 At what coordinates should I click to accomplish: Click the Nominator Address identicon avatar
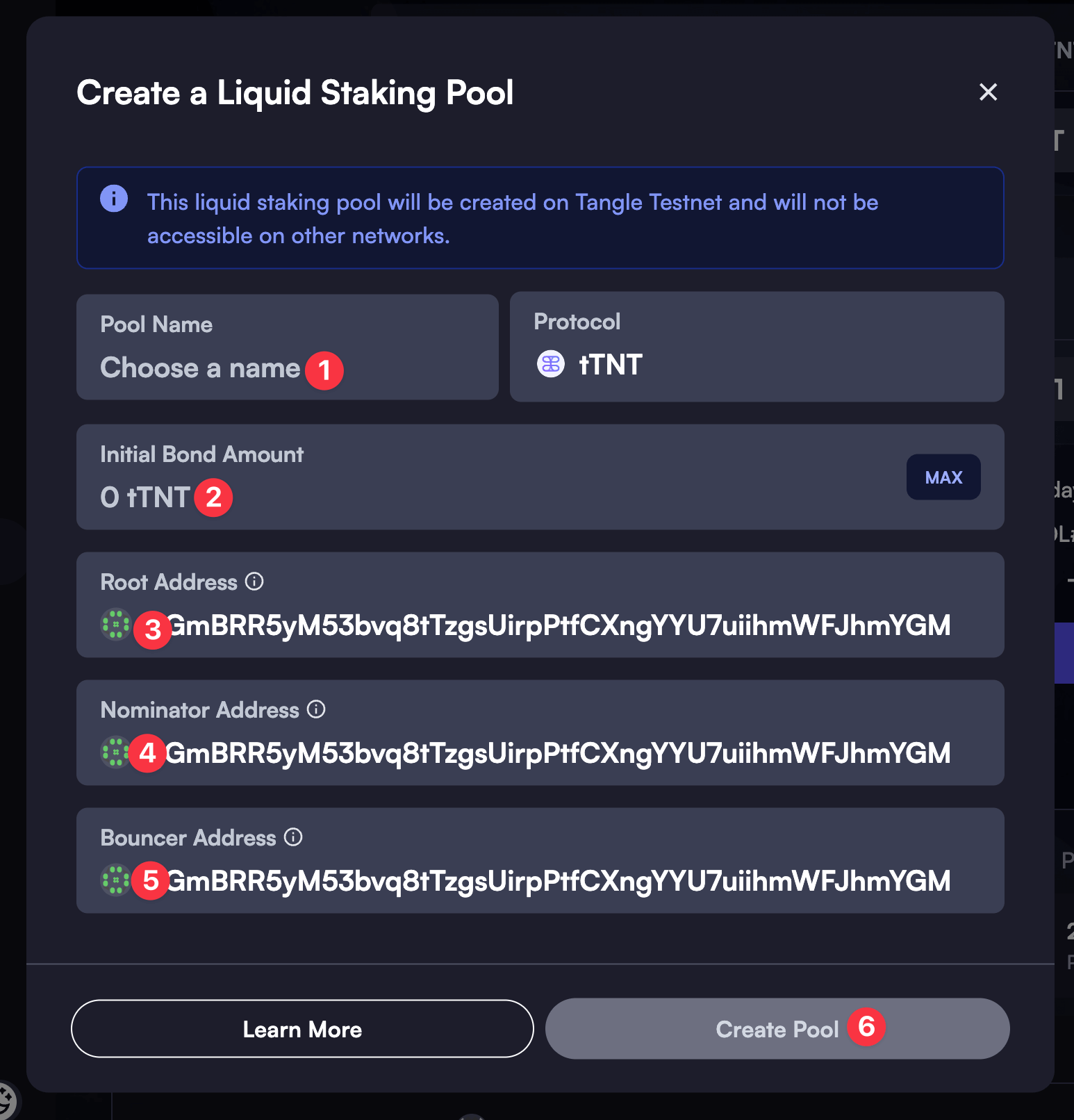[115, 752]
